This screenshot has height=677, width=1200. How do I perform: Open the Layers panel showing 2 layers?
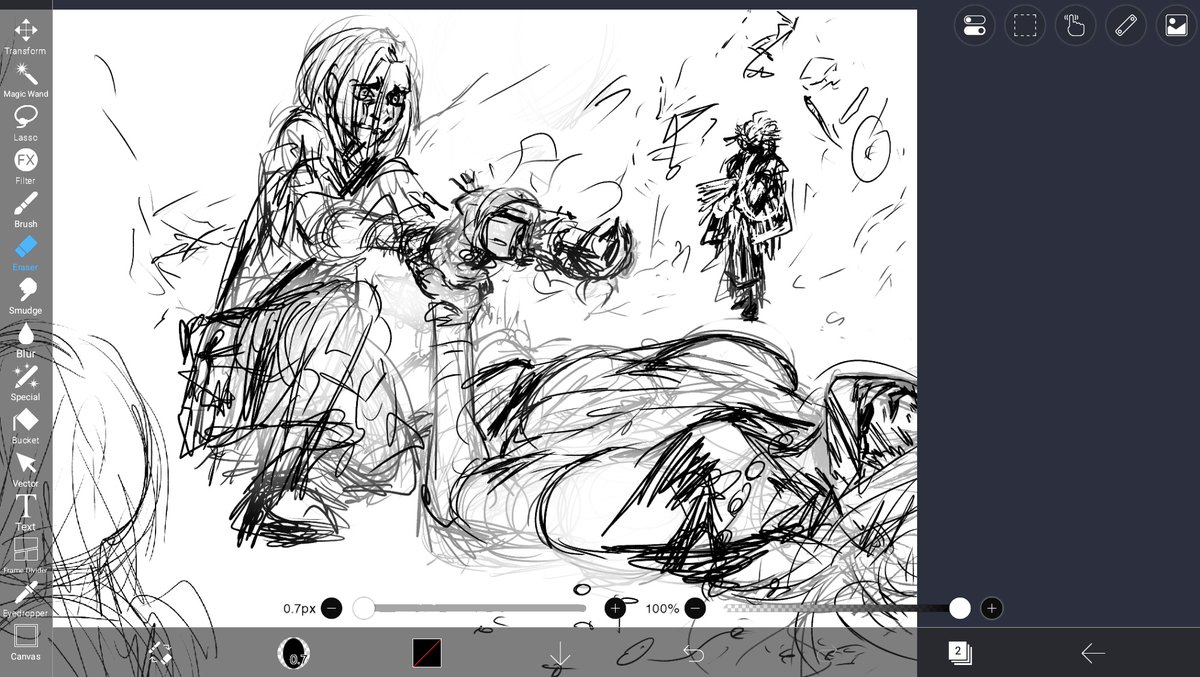(957, 655)
